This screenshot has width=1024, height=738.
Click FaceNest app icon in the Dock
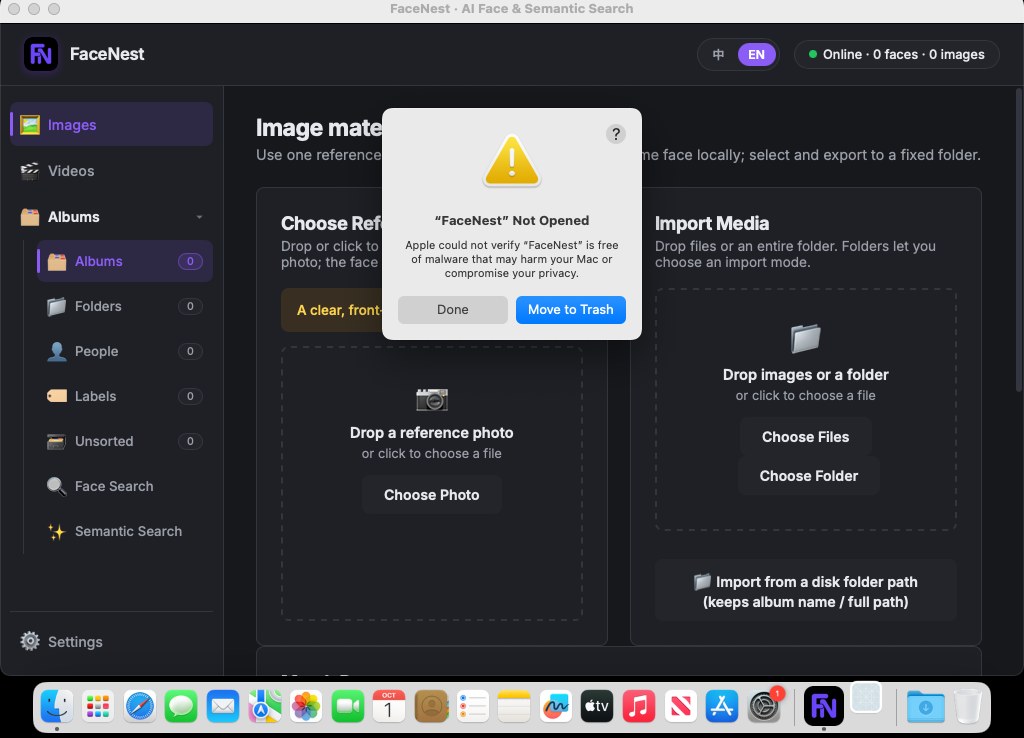tap(824, 706)
